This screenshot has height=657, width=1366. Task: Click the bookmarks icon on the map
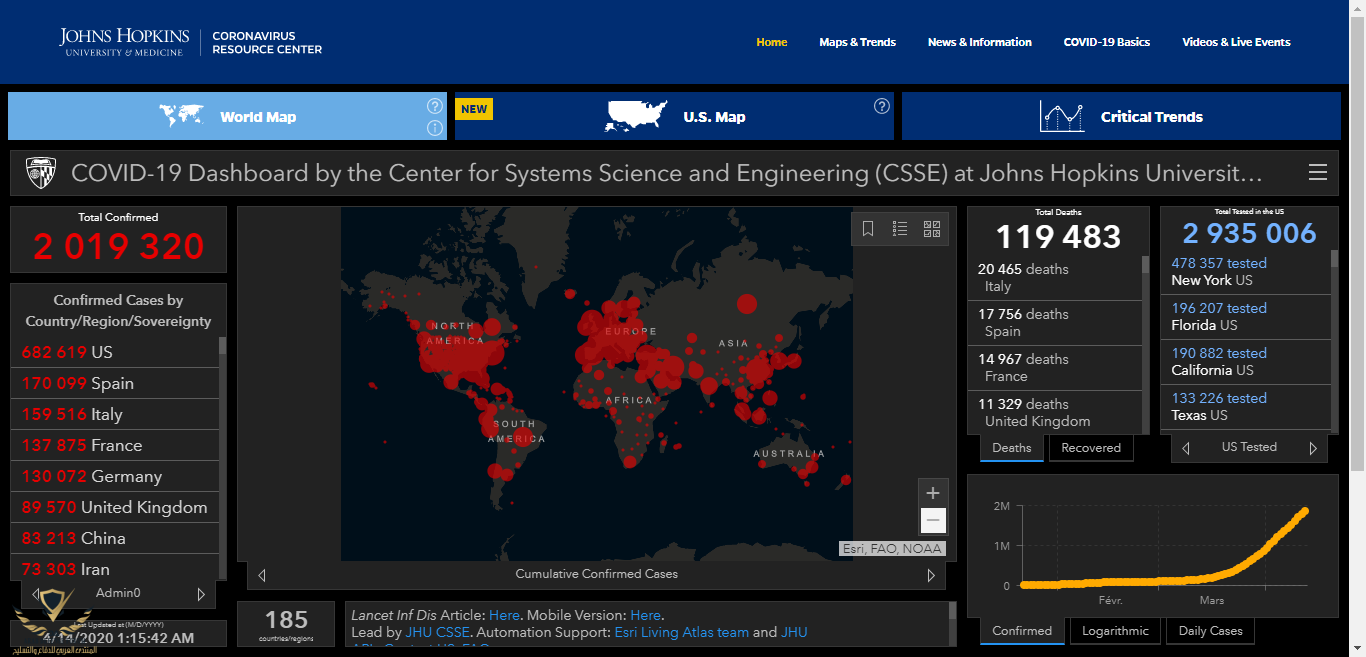point(868,229)
